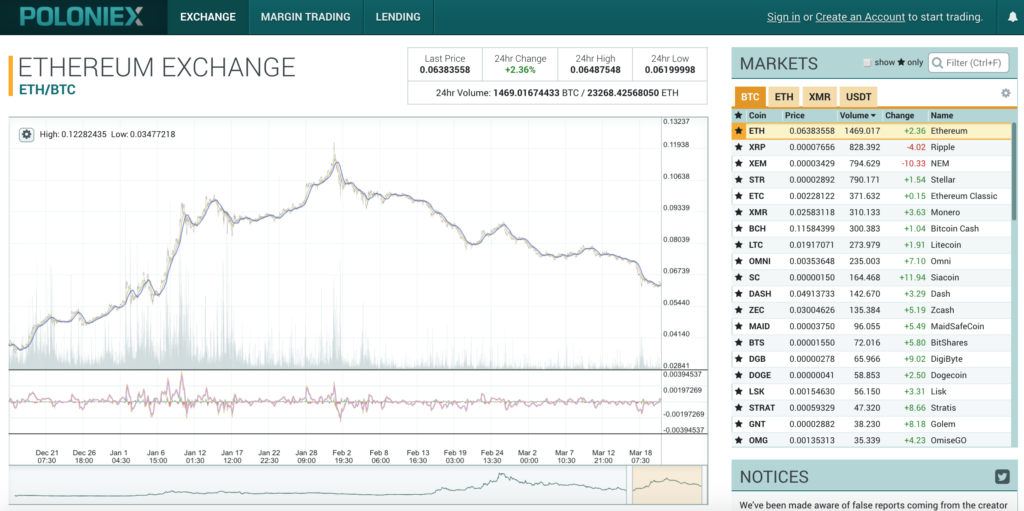This screenshot has width=1024, height=511.
Task: Toggle the BTS favorite star
Action: (739, 342)
